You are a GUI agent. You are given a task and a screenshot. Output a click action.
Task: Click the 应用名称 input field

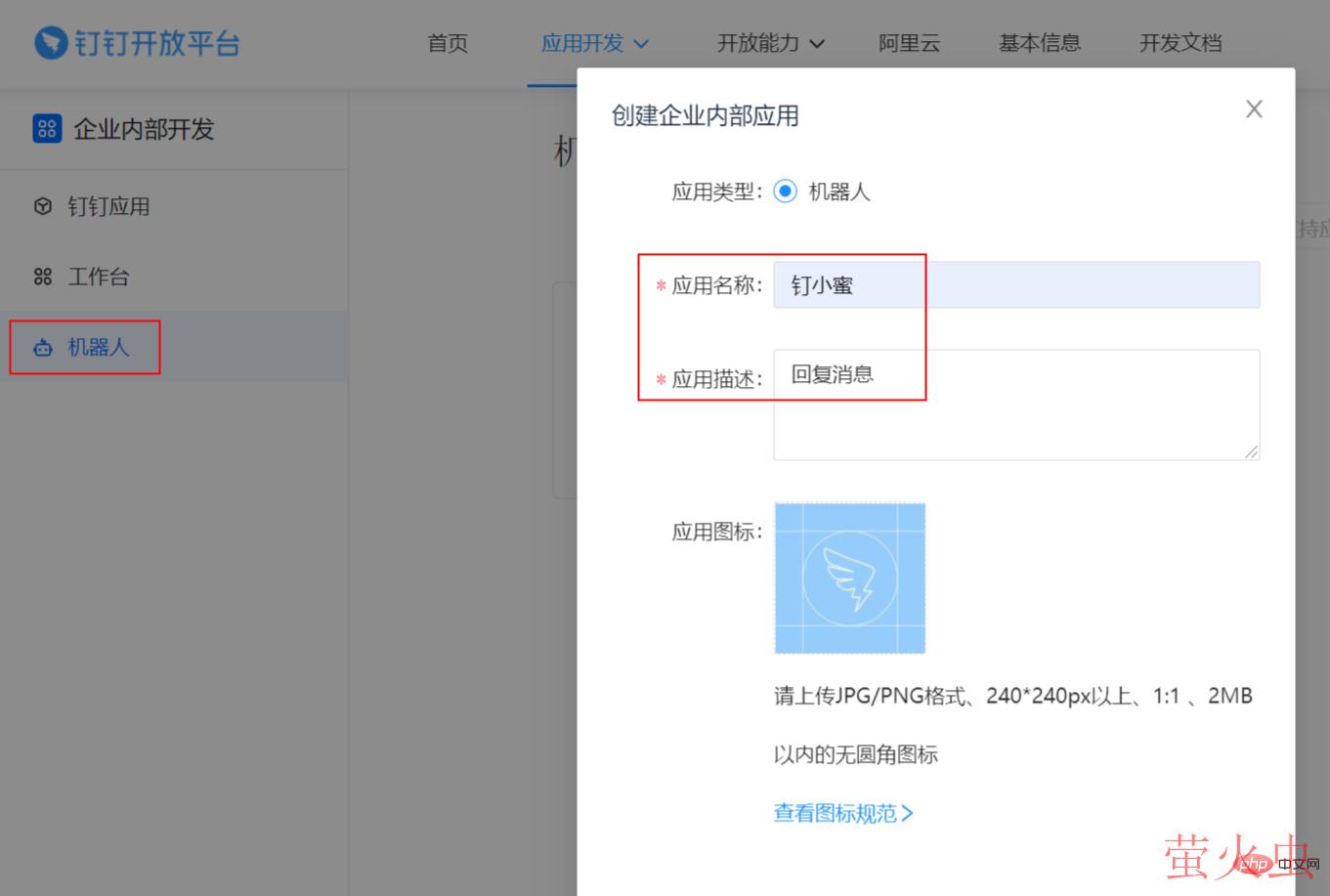tap(1016, 284)
